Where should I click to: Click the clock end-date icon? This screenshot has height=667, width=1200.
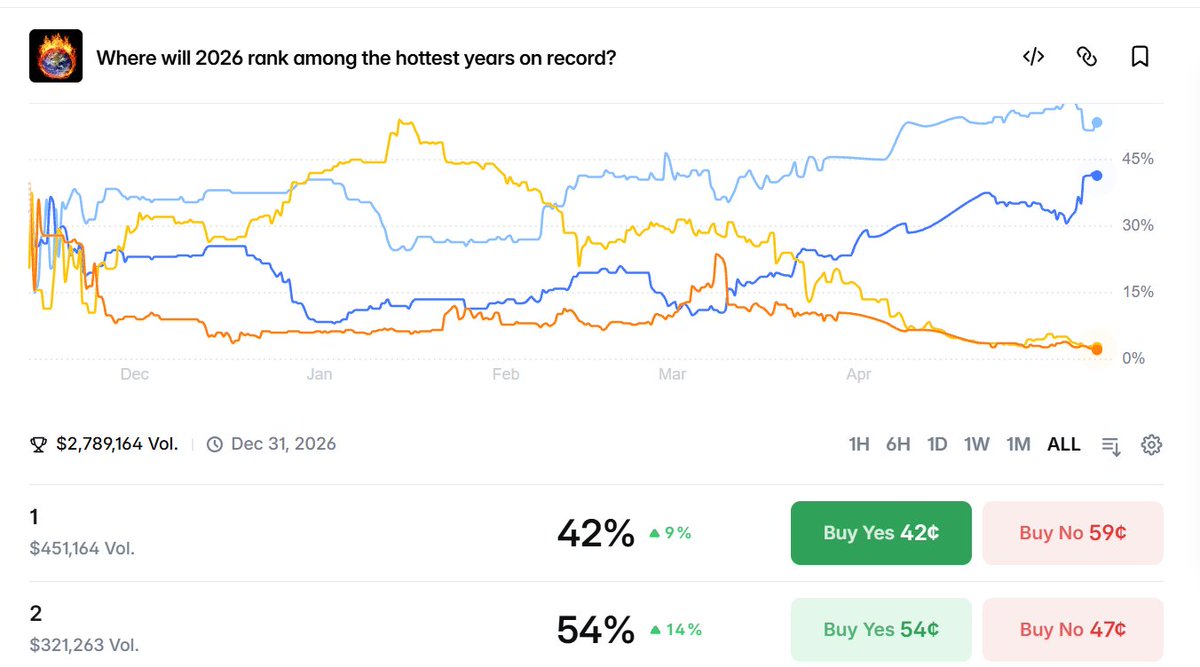[214, 445]
